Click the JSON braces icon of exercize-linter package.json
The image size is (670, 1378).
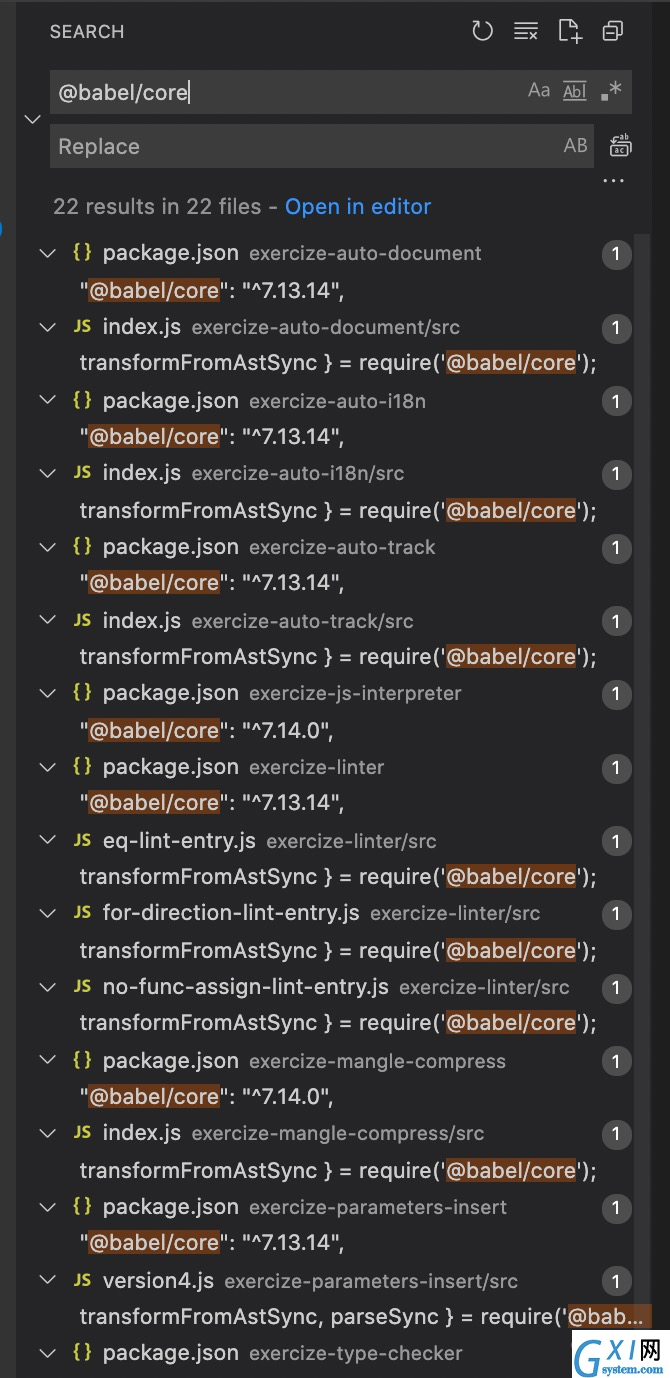tap(82, 767)
